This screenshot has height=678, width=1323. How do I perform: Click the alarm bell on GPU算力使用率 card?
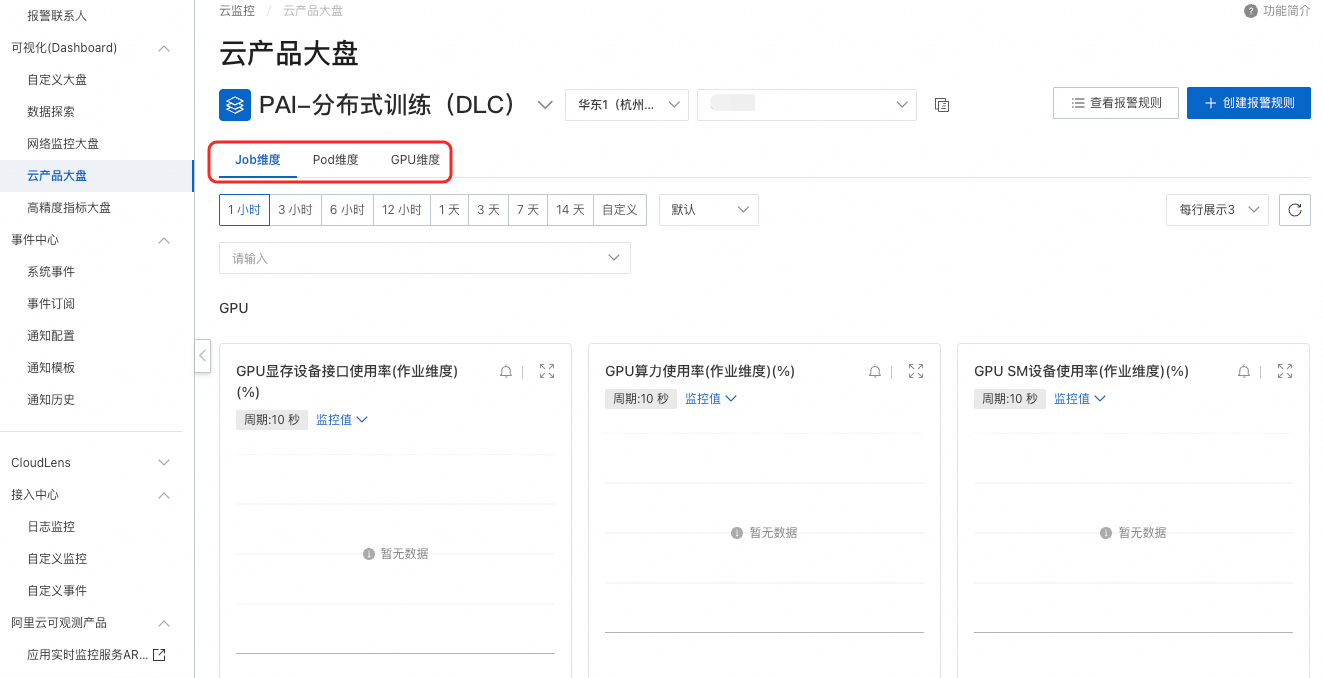click(875, 371)
